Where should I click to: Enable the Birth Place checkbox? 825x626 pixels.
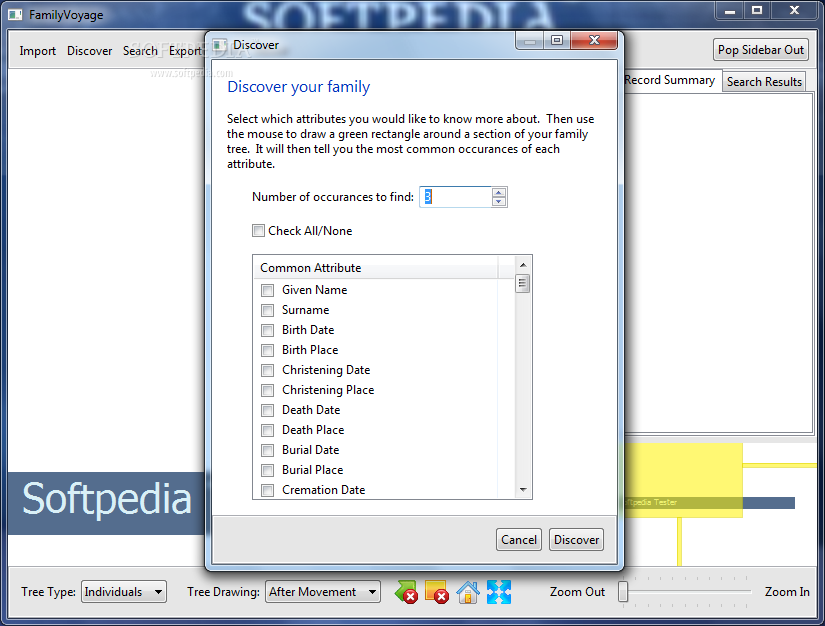point(267,350)
